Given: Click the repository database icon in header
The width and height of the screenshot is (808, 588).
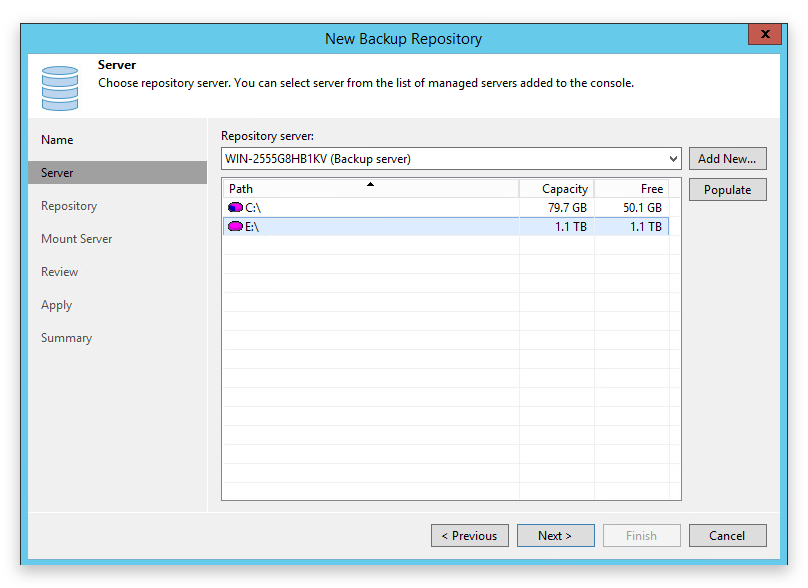Looking at the screenshot, I should (x=60, y=88).
